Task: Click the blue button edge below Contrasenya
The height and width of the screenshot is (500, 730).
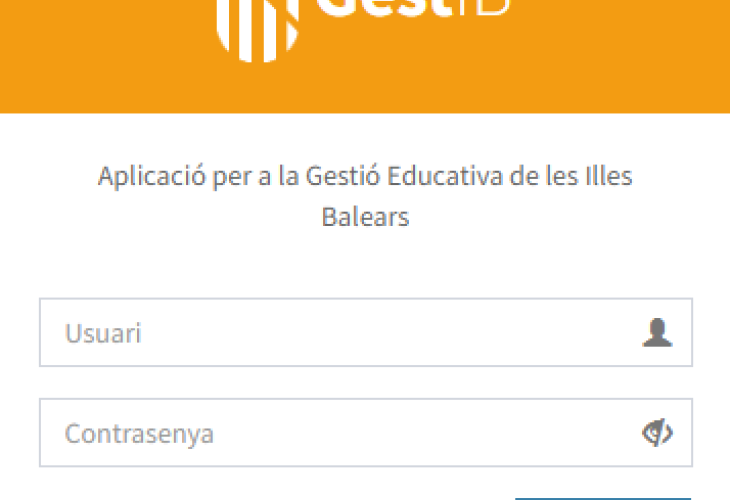Action: pos(602,496)
